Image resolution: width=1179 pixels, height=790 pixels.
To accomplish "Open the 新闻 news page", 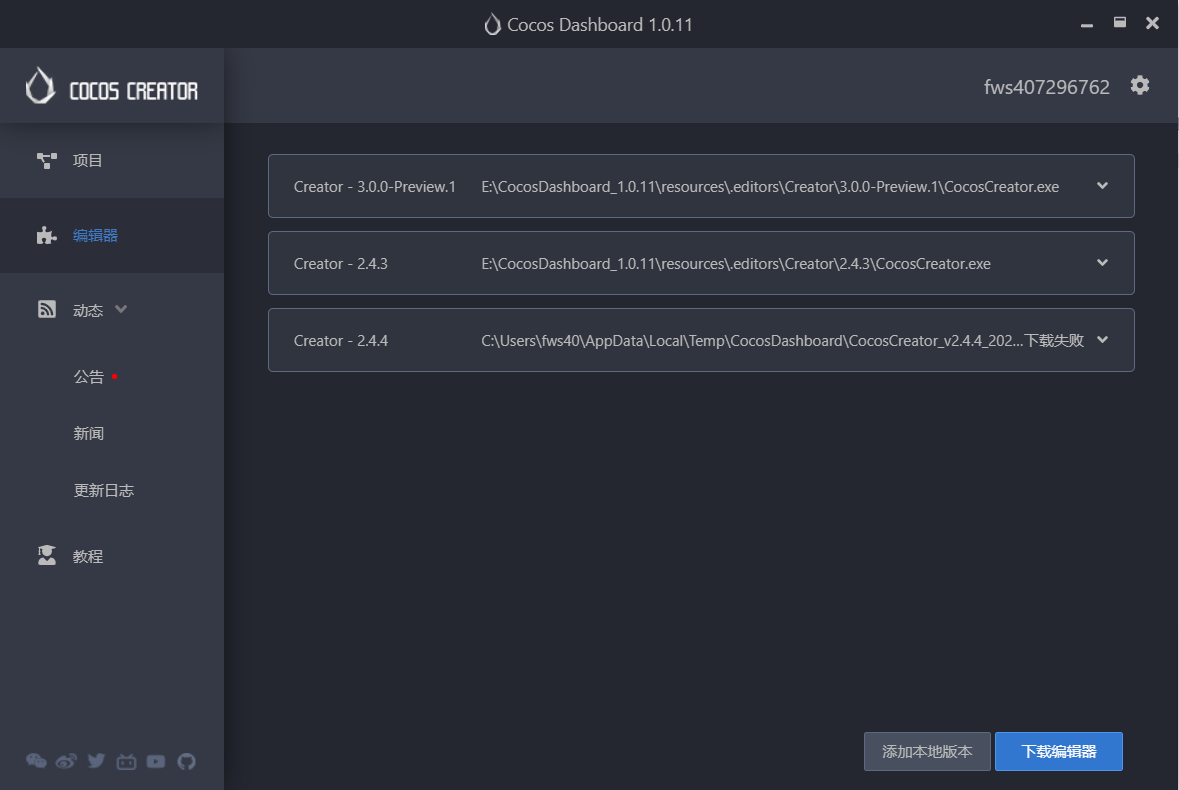I will click(x=89, y=434).
